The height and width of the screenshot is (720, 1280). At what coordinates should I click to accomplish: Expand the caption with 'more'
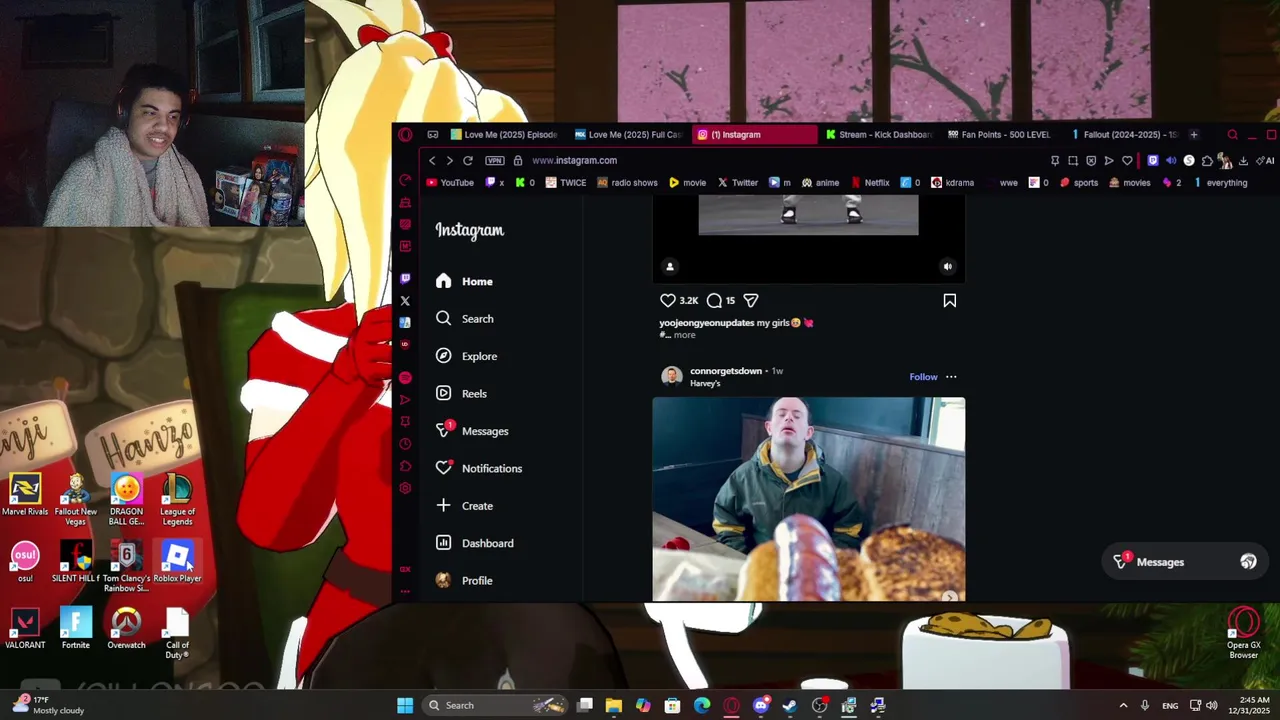(x=684, y=335)
